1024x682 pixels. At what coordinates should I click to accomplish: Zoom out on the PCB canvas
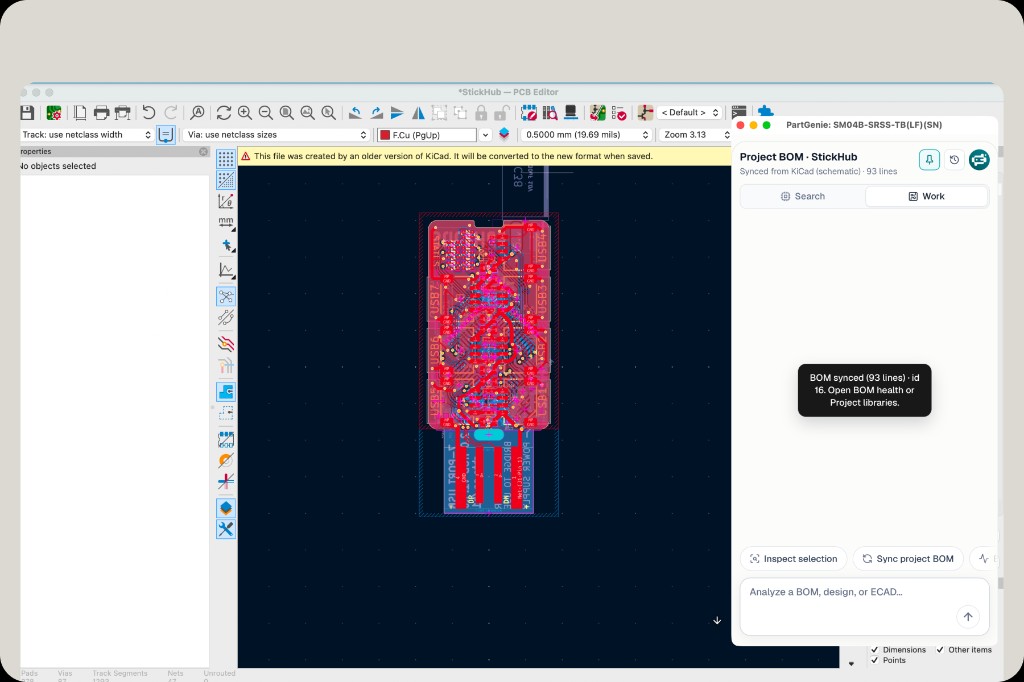[265, 112]
